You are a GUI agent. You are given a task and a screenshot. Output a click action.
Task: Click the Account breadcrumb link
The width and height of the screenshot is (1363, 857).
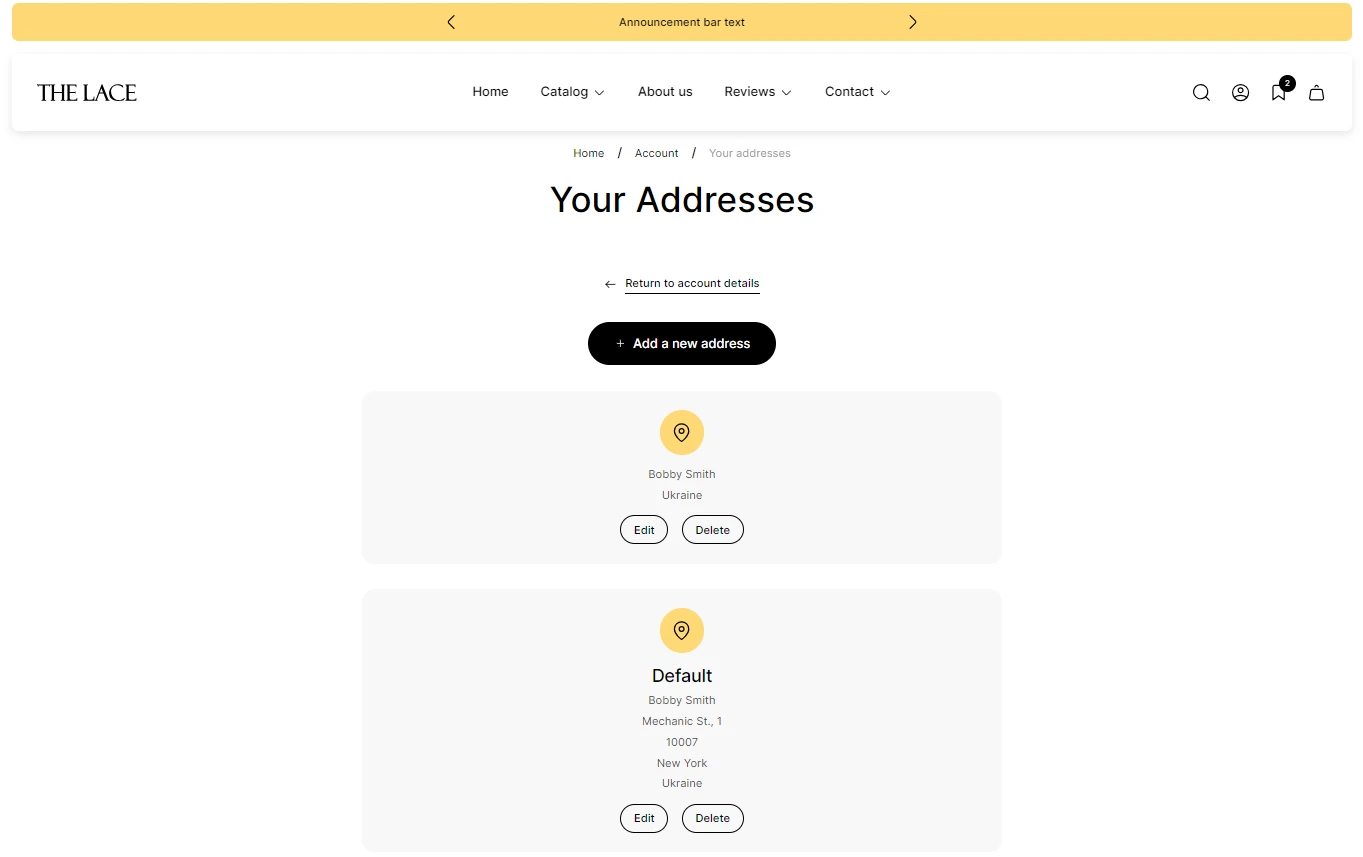coord(657,153)
